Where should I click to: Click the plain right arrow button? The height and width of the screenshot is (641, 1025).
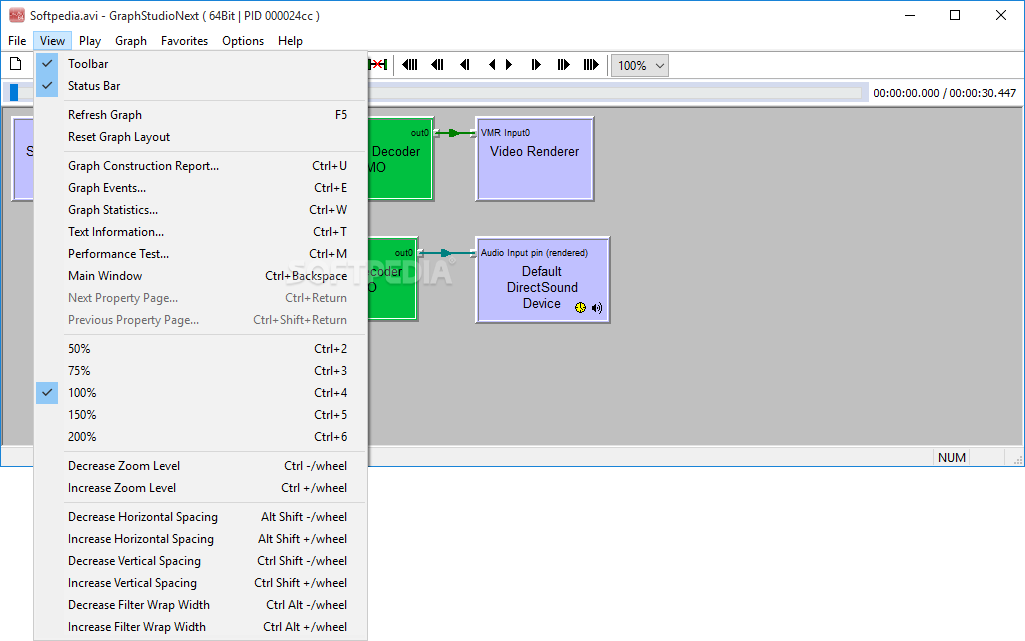509,65
